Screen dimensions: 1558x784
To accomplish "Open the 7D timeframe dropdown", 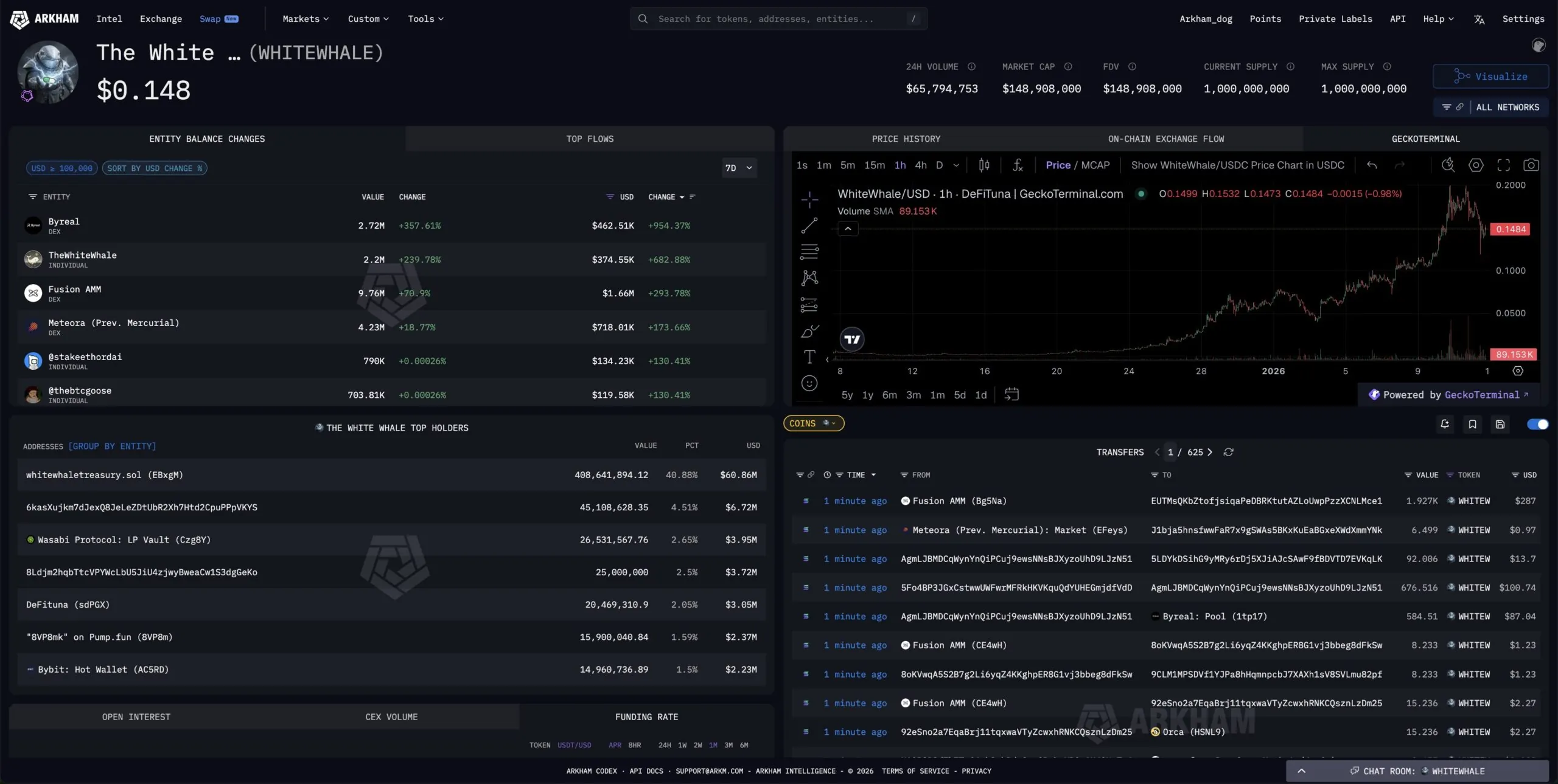I will pyautogui.click(x=739, y=168).
